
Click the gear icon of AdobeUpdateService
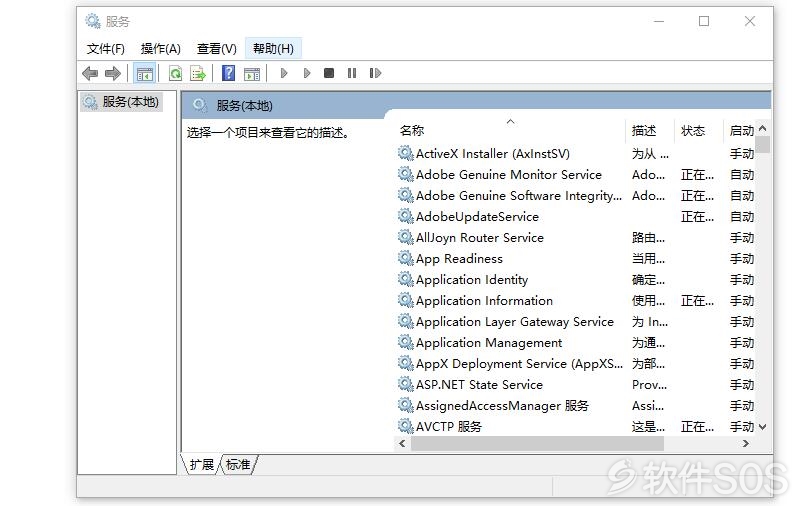pos(406,216)
